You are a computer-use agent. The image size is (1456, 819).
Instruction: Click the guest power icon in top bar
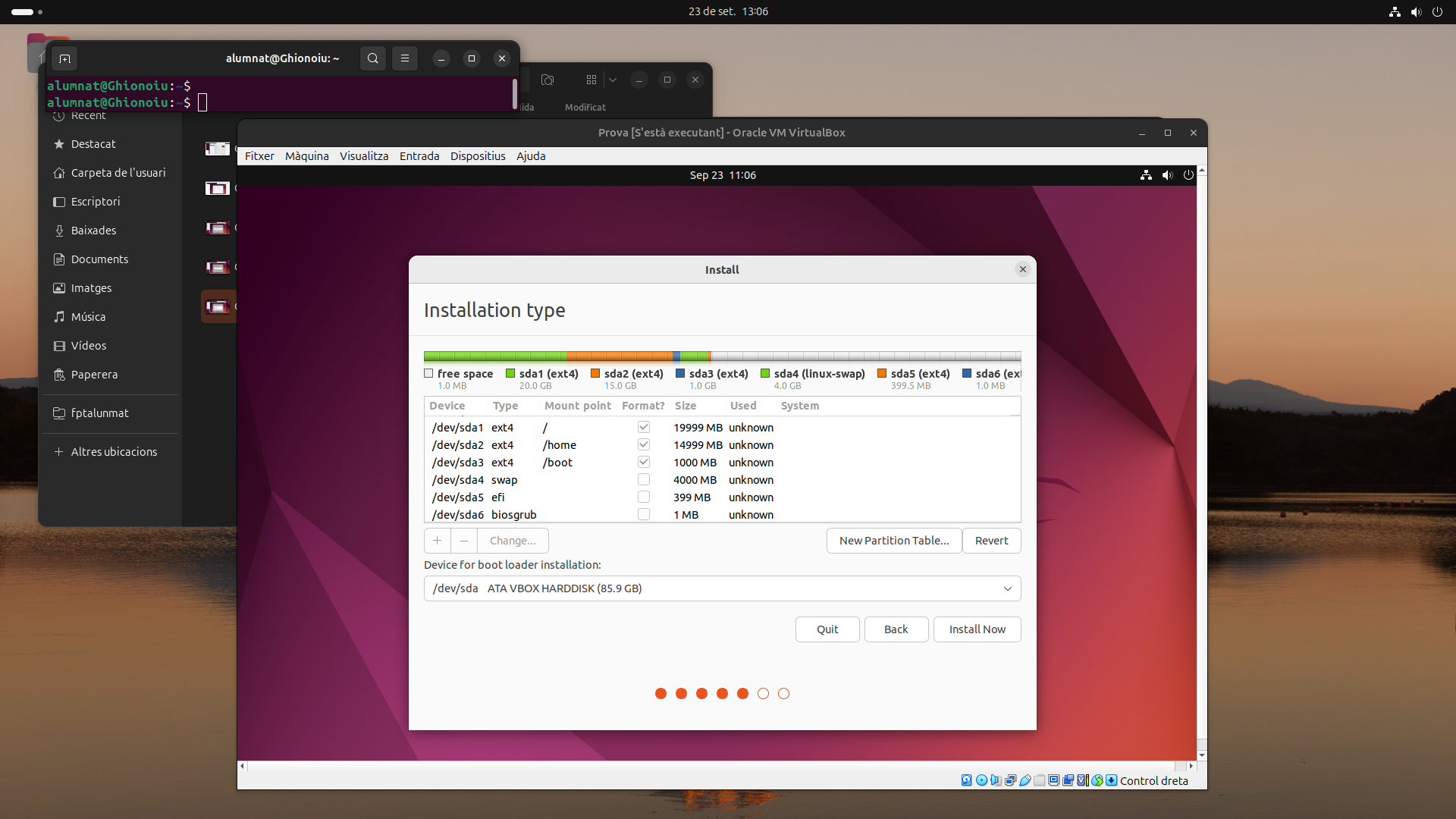pyautogui.click(x=1188, y=175)
